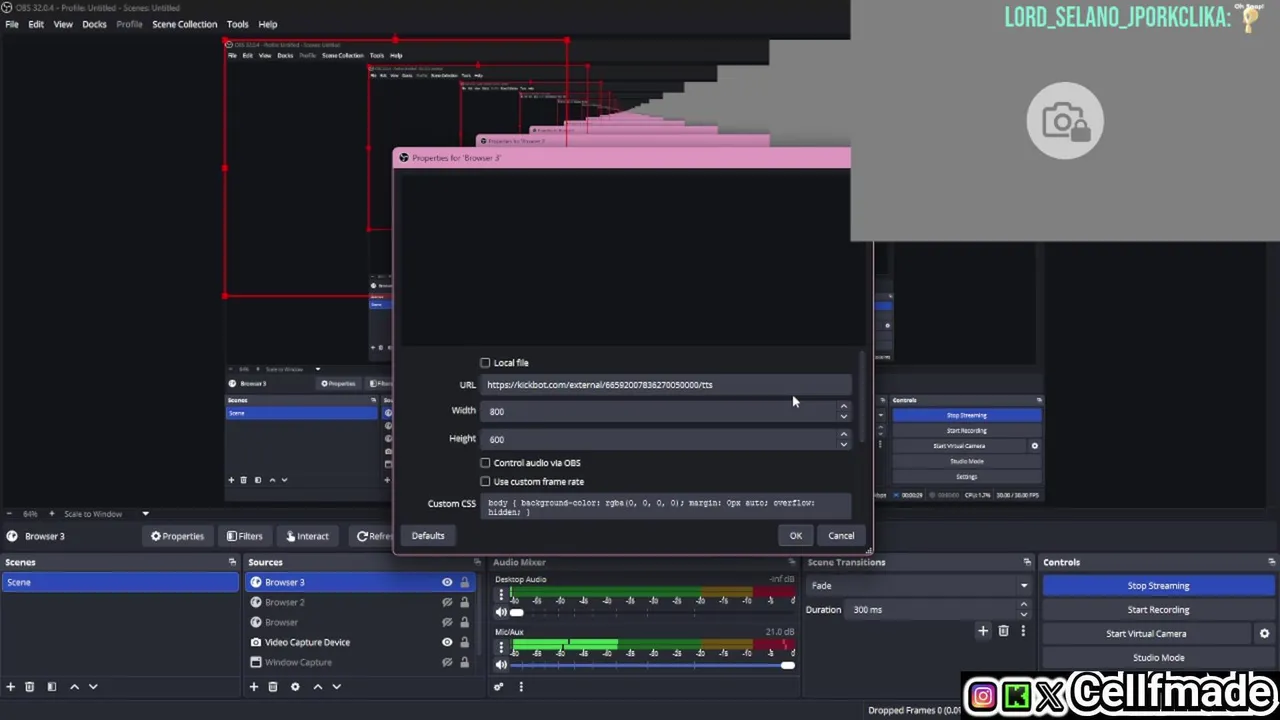Mute Desktop Audio with the speaker icon

coord(501,612)
